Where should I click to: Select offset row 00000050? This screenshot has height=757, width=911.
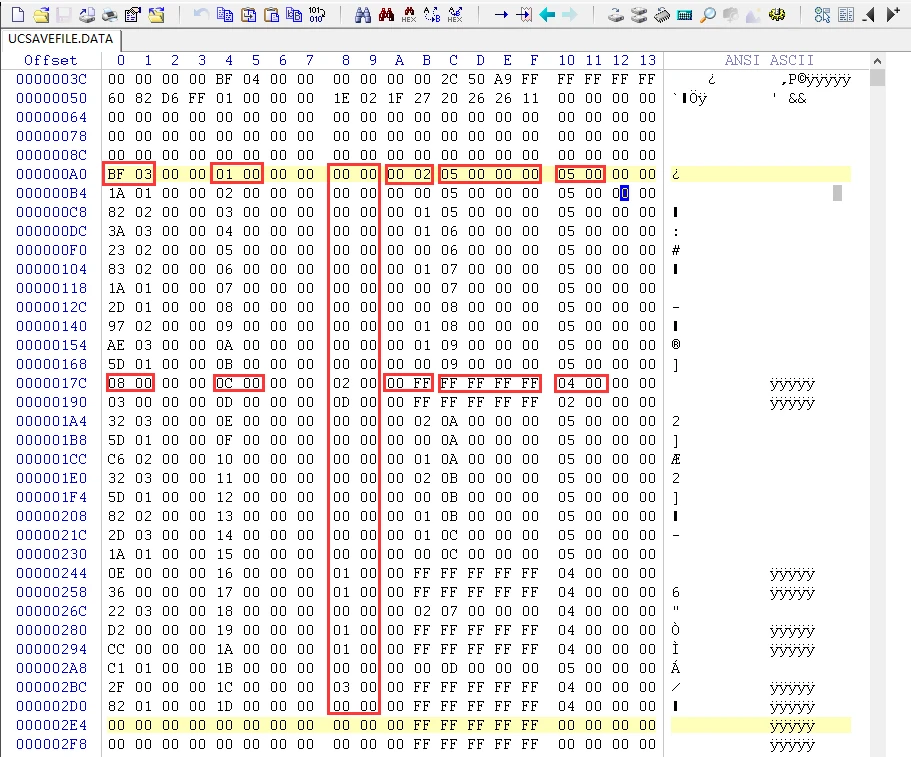(51, 98)
